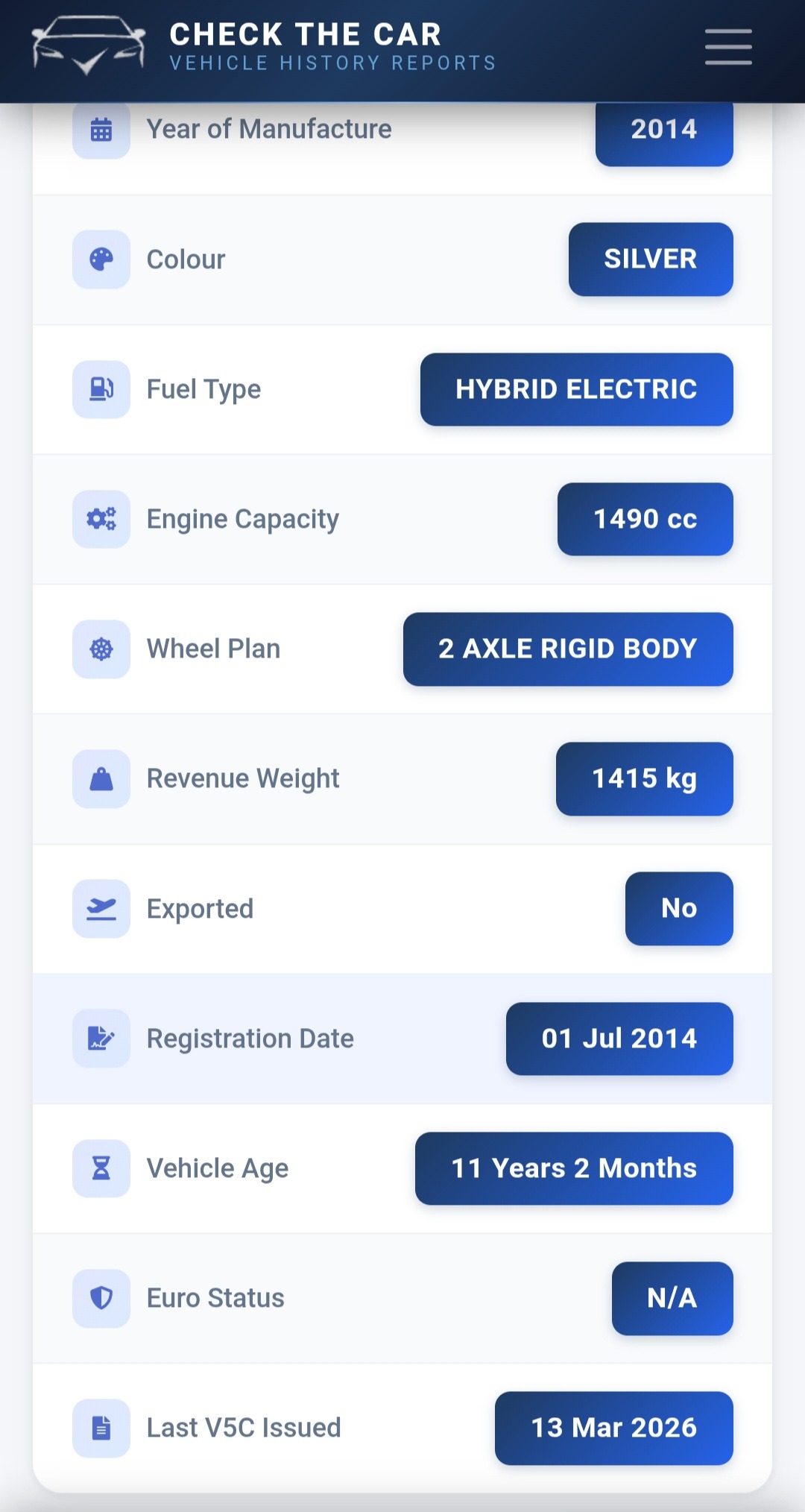Click the Euro Status shield icon
Image resolution: width=805 pixels, height=1512 pixels.
[101, 1298]
